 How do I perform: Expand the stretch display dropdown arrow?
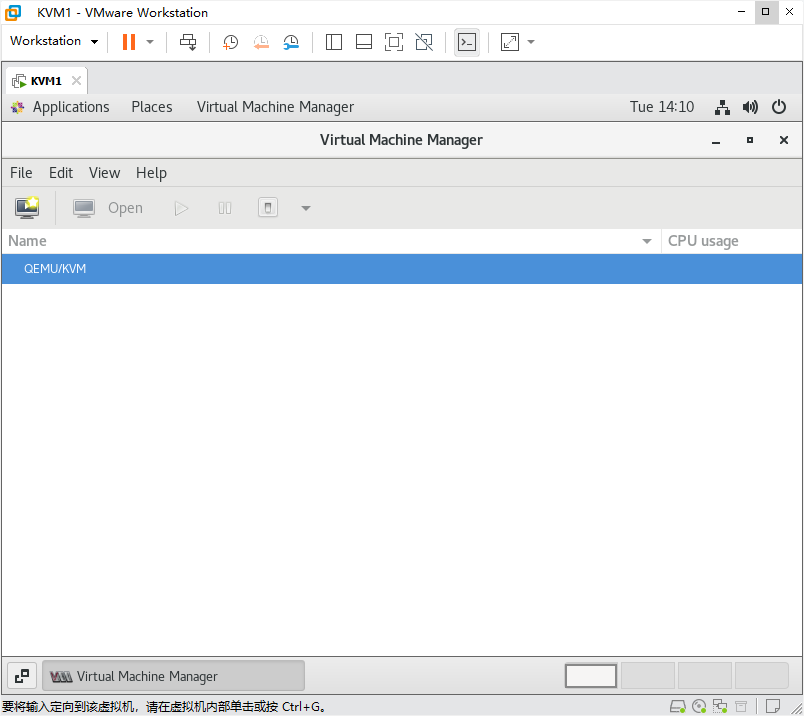tap(531, 42)
